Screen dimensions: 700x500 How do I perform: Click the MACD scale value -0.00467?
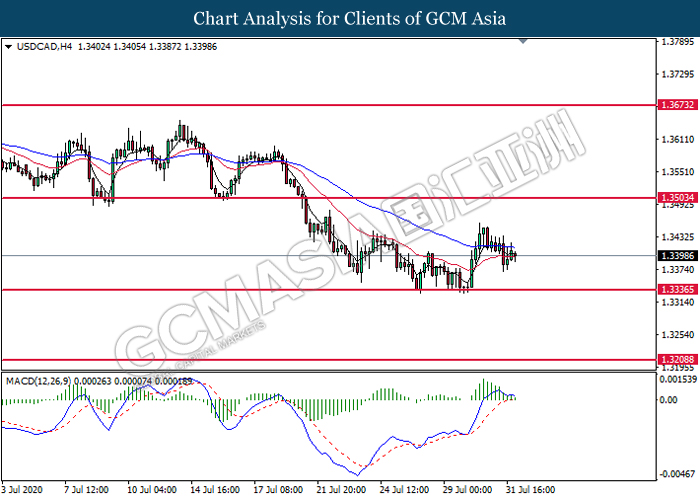[678, 474]
